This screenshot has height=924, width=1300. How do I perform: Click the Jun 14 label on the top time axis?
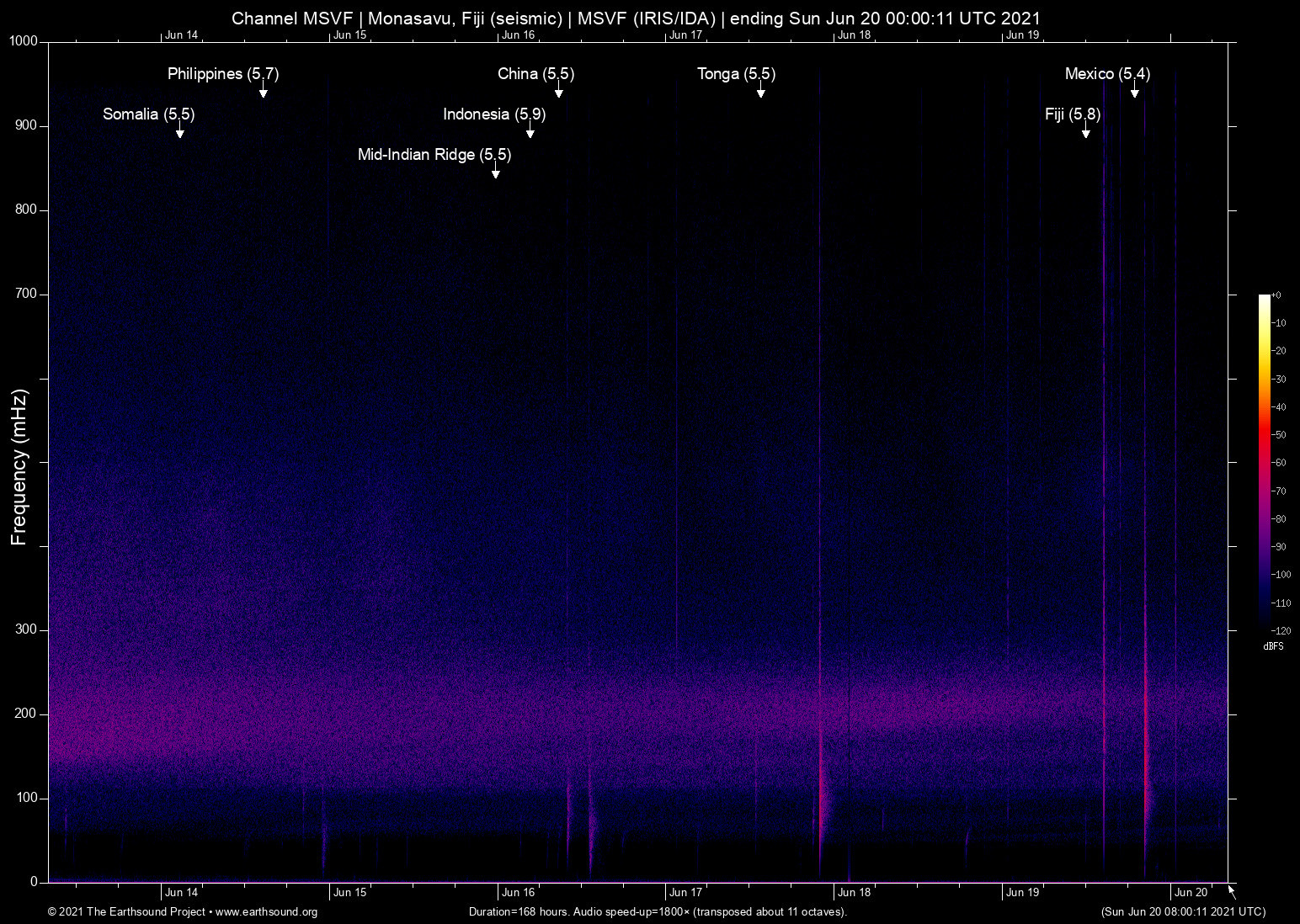point(181,35)
